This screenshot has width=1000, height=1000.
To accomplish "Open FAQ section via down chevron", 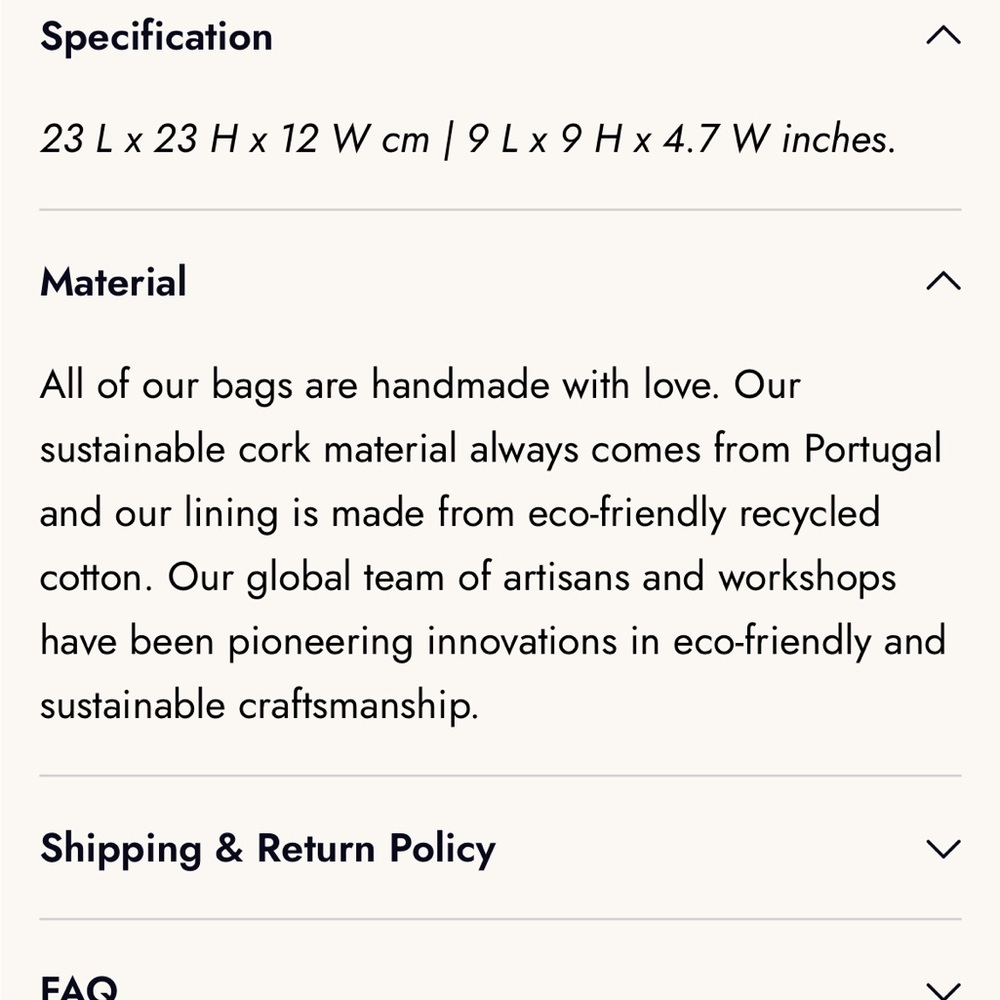I will click(943, 990).
